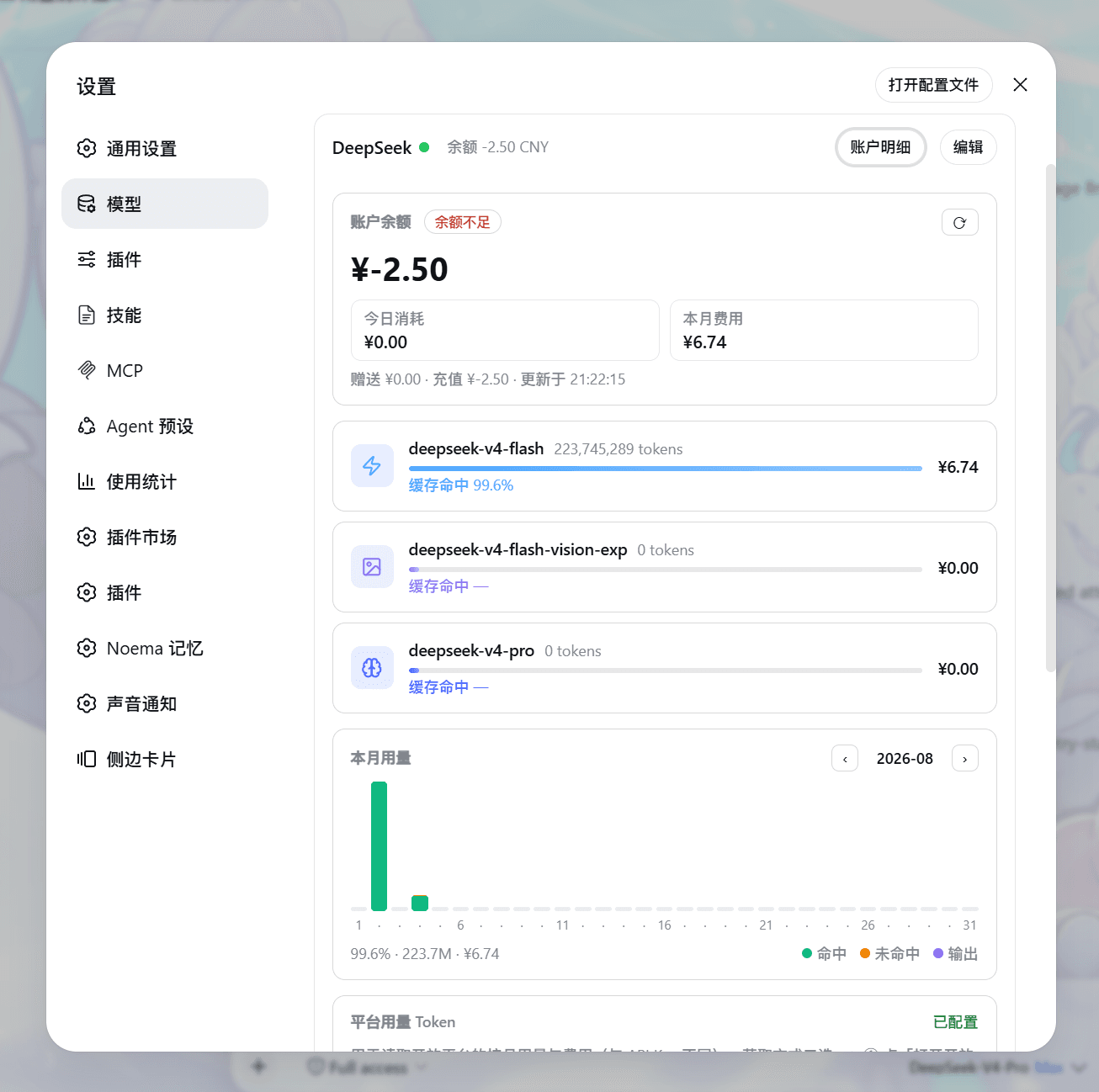Click the 命中 legend entry
Screen dimensions: 1099x1092
tap(825, 954)
